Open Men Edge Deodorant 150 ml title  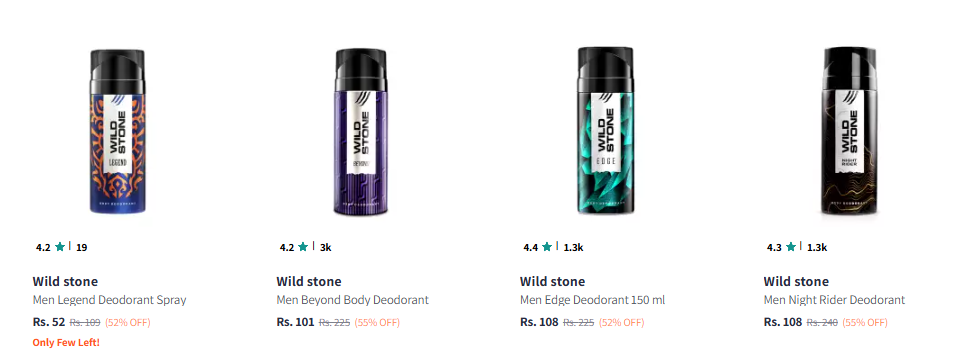click(593, 300)
